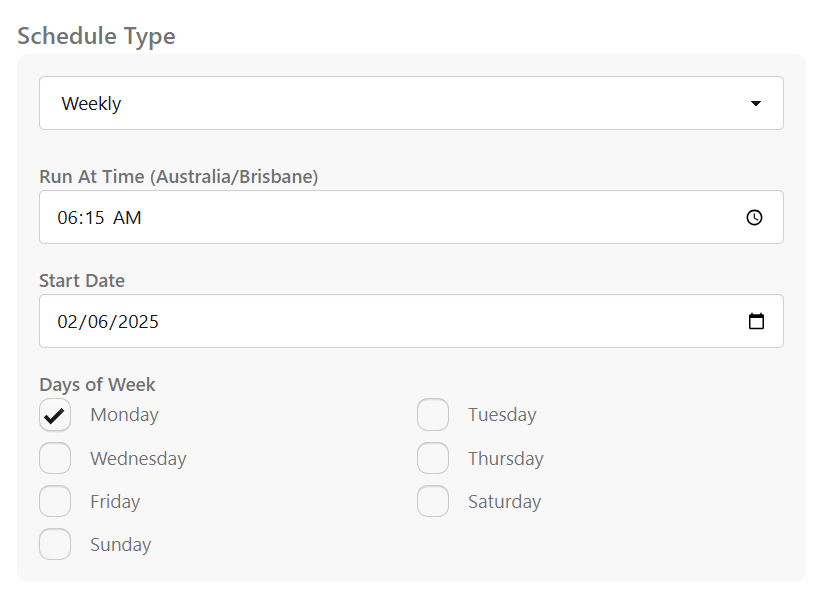The image size is (826, 611).
Task: Click the Sunday label text
Action: pos(120,544)
